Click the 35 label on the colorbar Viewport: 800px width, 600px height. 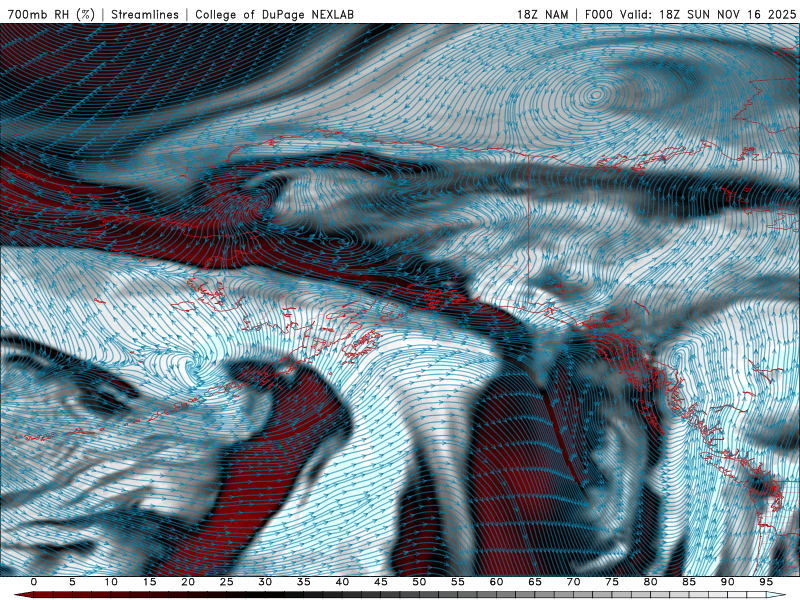pos(304,582)
